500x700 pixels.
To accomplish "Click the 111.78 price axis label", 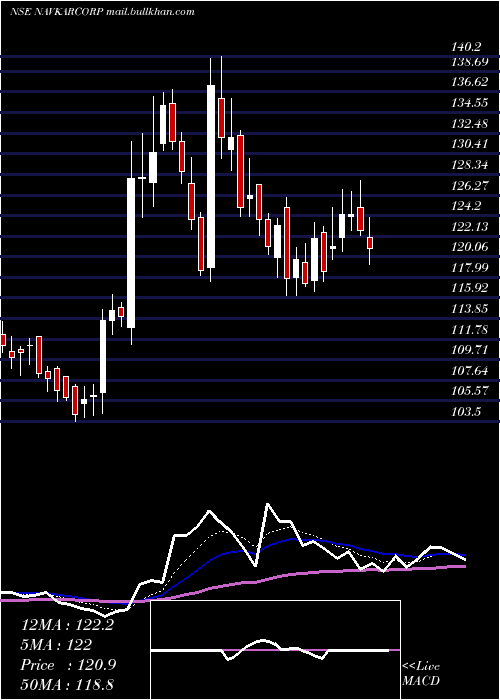I will click(470, 329).
